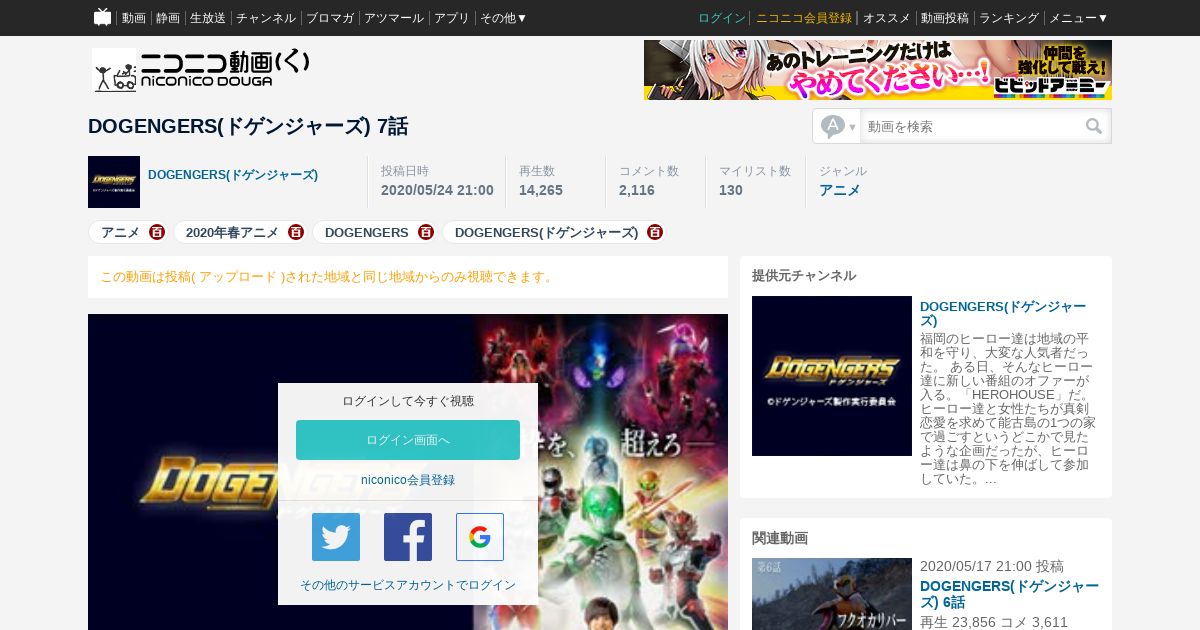
Task: Open the 動画 menu item
Action: (x=134, y=18)
